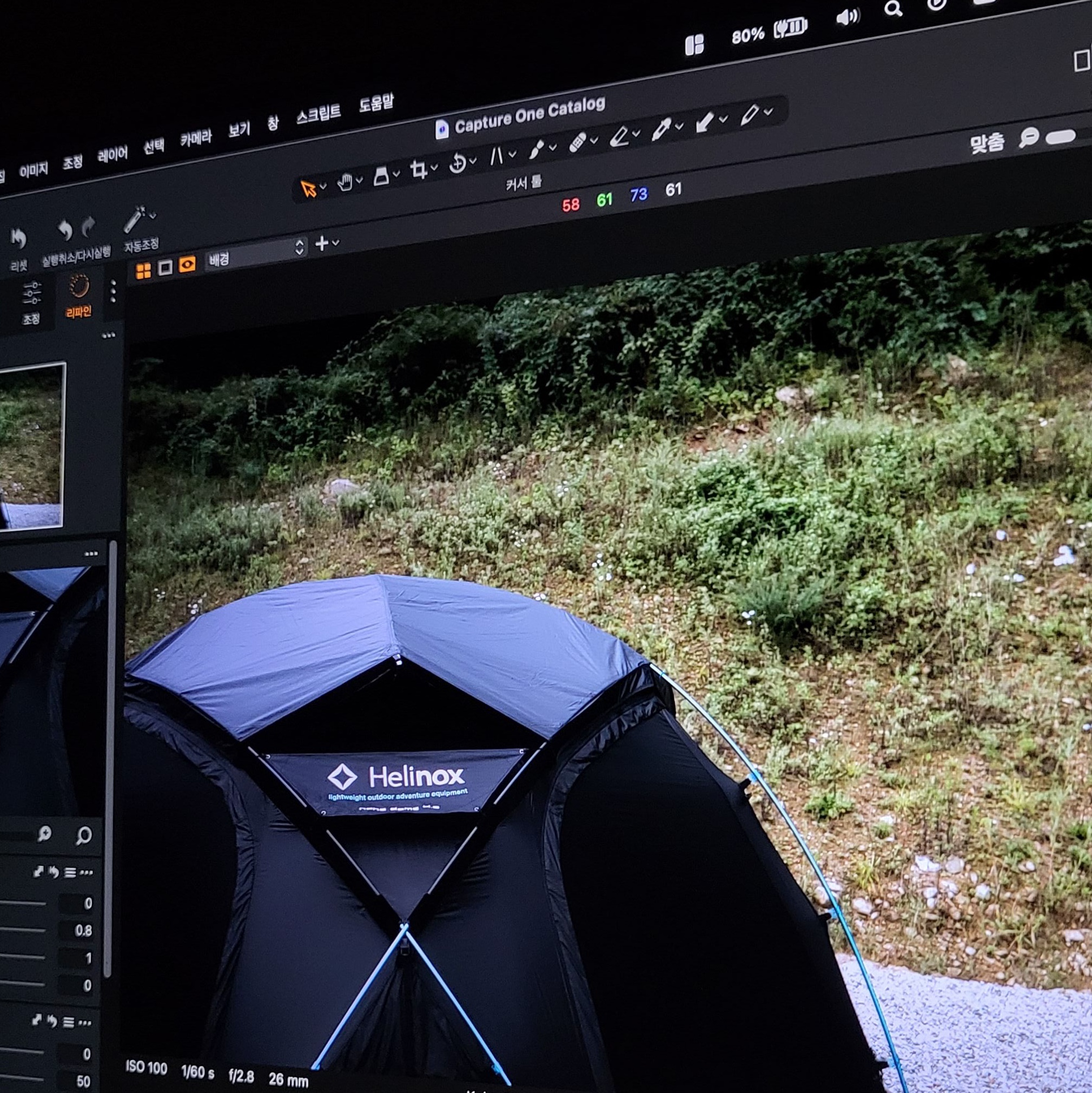The height and width of the screenshot is (1093, 1092).
Task: Open the macOS Spotlight search
Action: pos(893,9)
